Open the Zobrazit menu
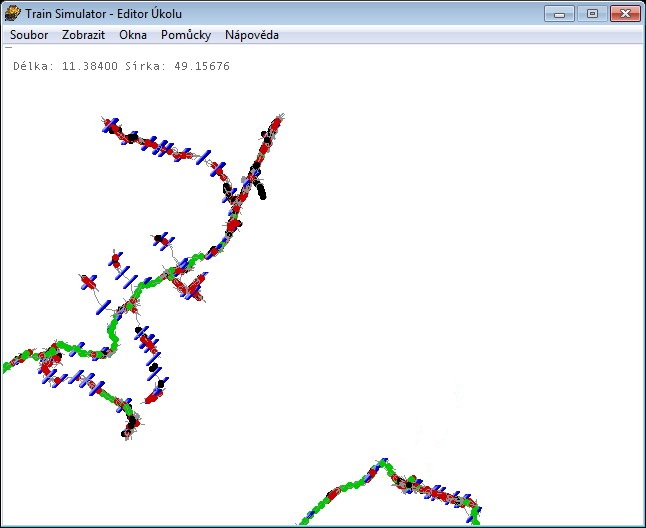 click(x=84, y=35)
